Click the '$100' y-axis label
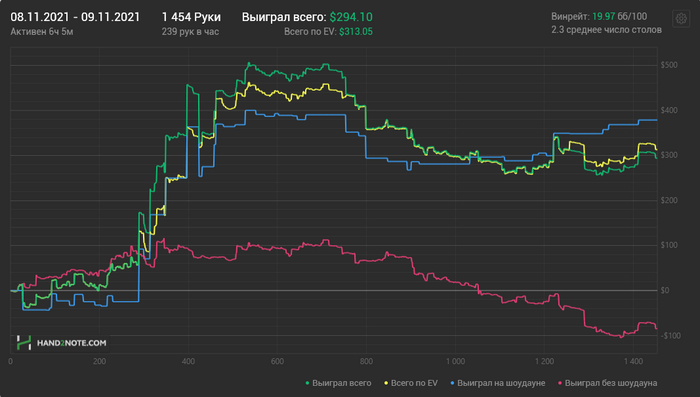Image resolution: width=700 pixels, height=397 pixels. 669,245
